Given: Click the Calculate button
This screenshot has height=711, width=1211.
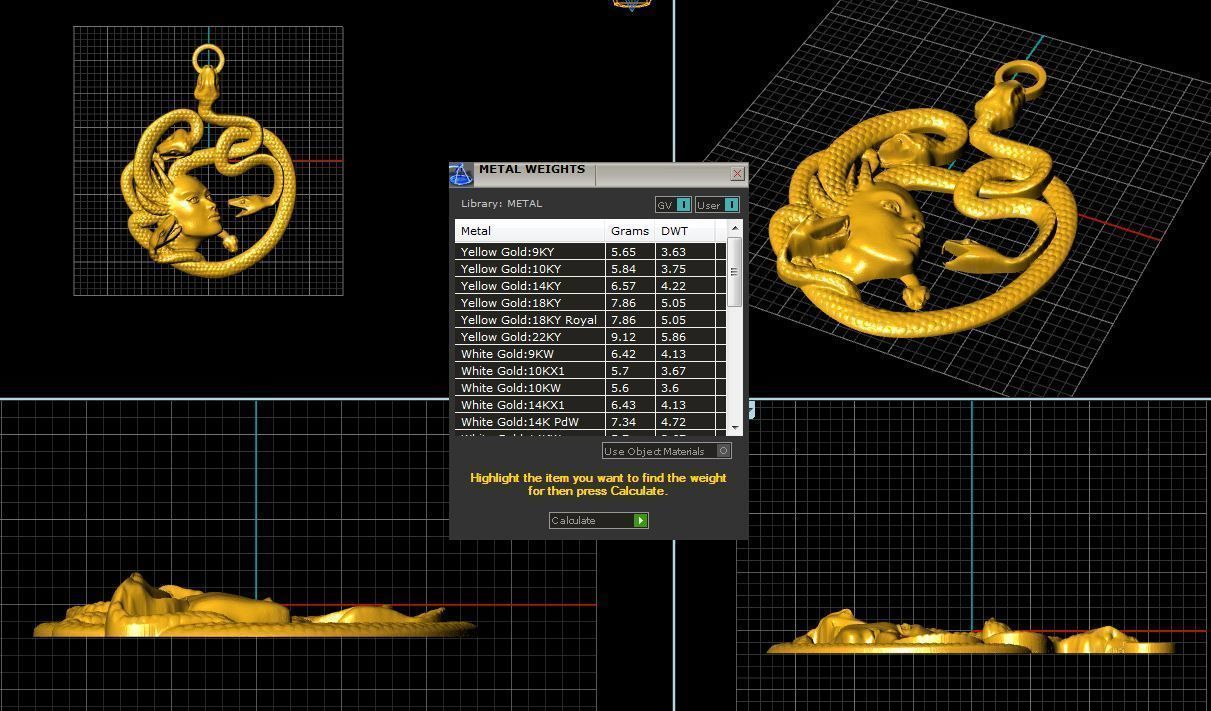Looking at the screenshot, I should 599,520.
